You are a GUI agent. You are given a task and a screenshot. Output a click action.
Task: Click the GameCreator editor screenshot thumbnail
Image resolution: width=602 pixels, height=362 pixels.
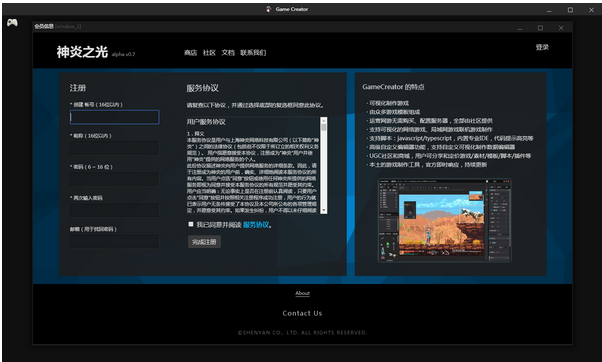445,220
